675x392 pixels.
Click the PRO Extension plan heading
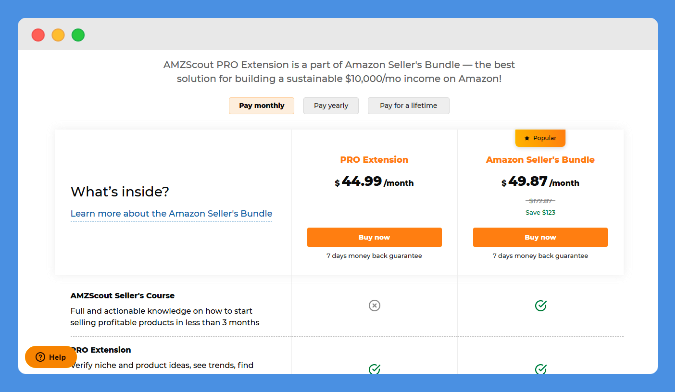tap(374, 160)
